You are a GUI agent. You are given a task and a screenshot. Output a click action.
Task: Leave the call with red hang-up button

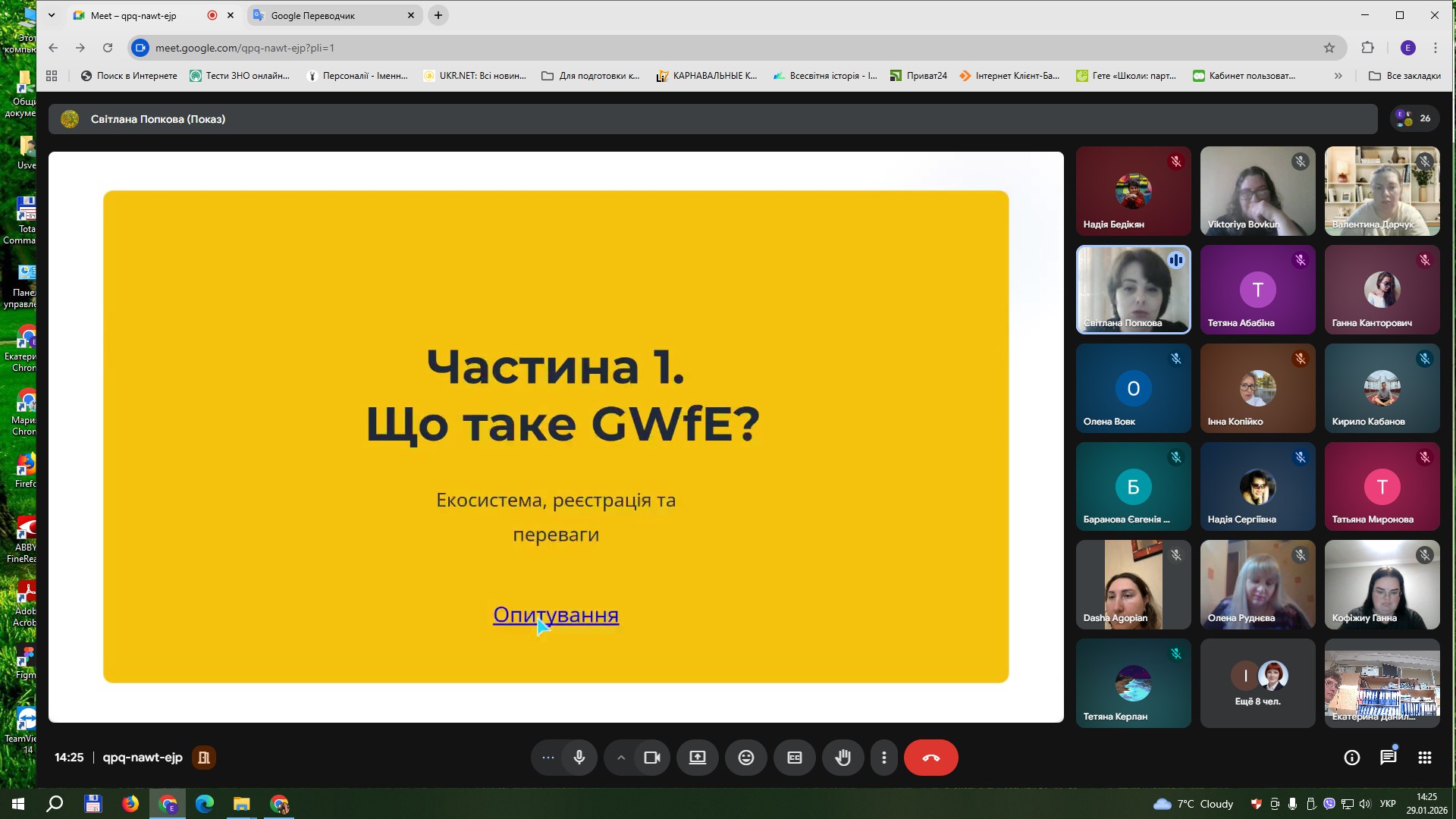[x=930, y=758]
